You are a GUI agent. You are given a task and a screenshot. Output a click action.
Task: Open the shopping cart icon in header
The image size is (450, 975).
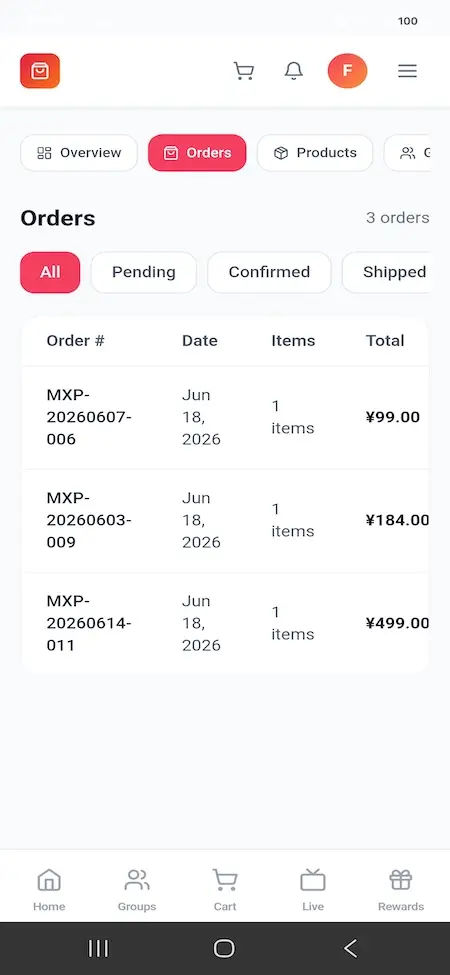(244, 71)
